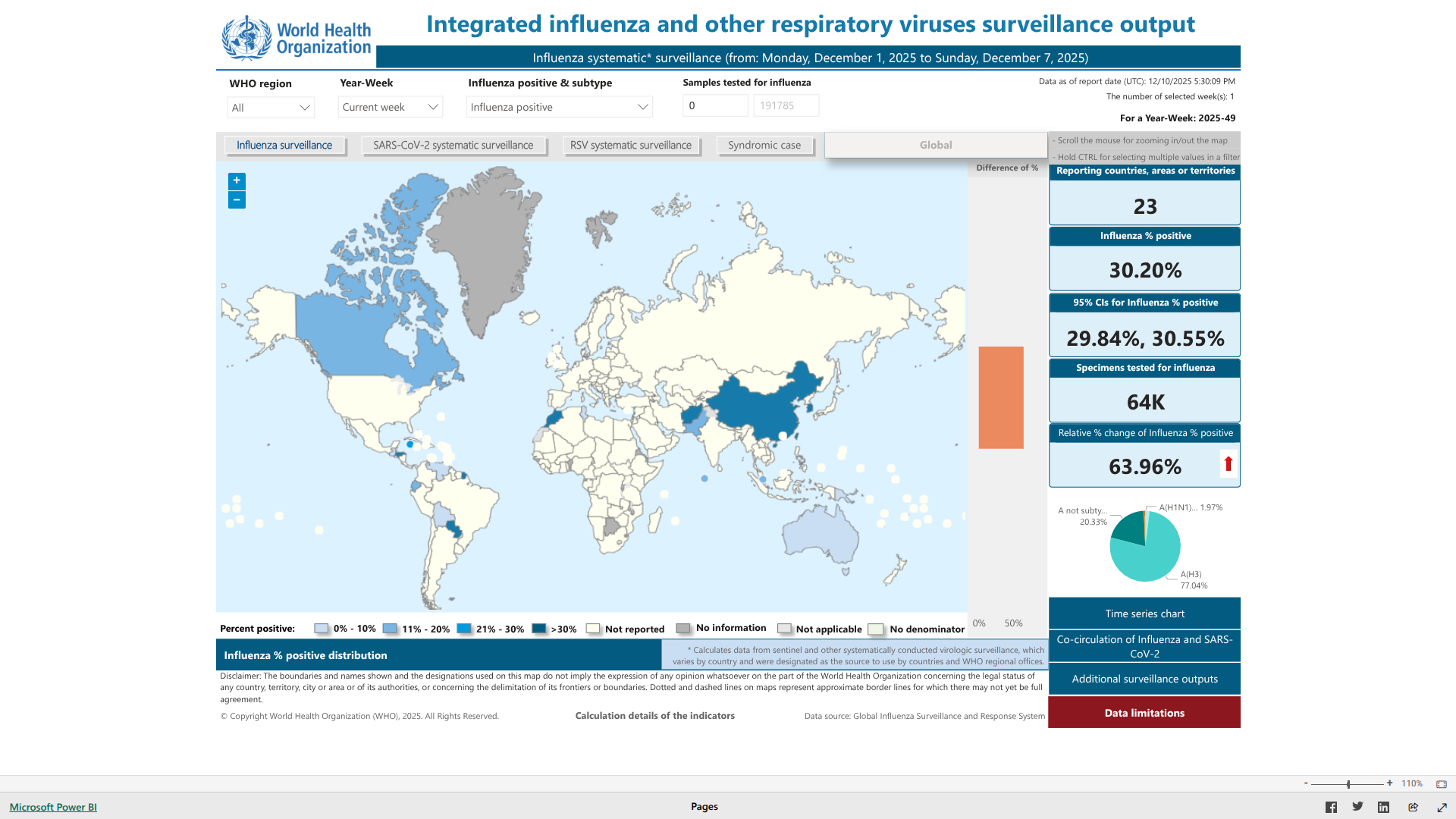Viewport: 1456px width, 819px height.
Task: Open Influenza positive & subtype dropdown
Action: tap(559, 107)
